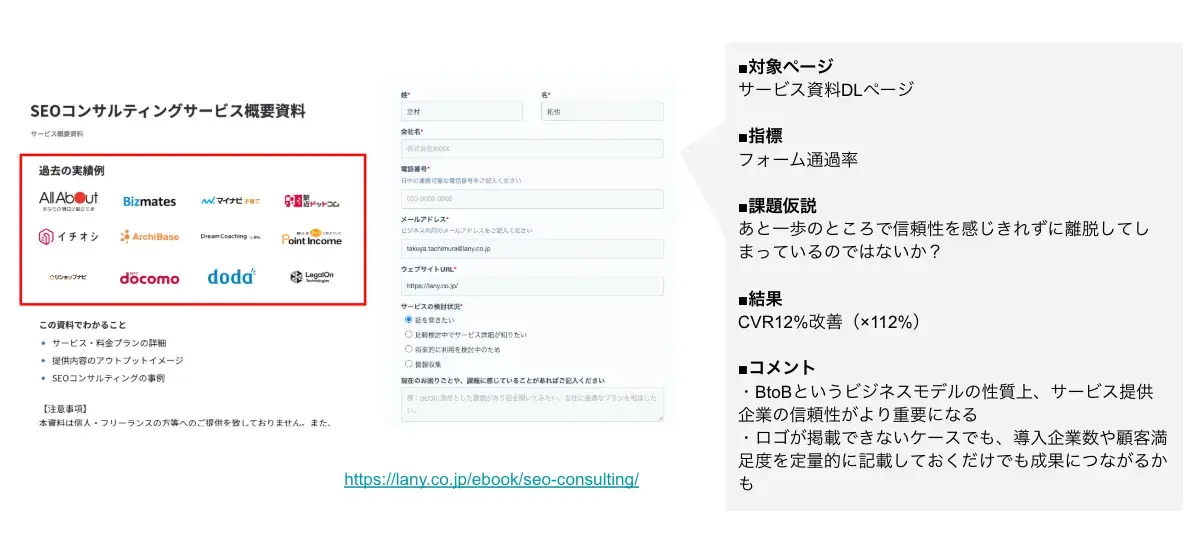Click the small サービス概要資料 subtitle
Image resolution: width=1202 pixels, height=547 pixels.
pos(56,133)
